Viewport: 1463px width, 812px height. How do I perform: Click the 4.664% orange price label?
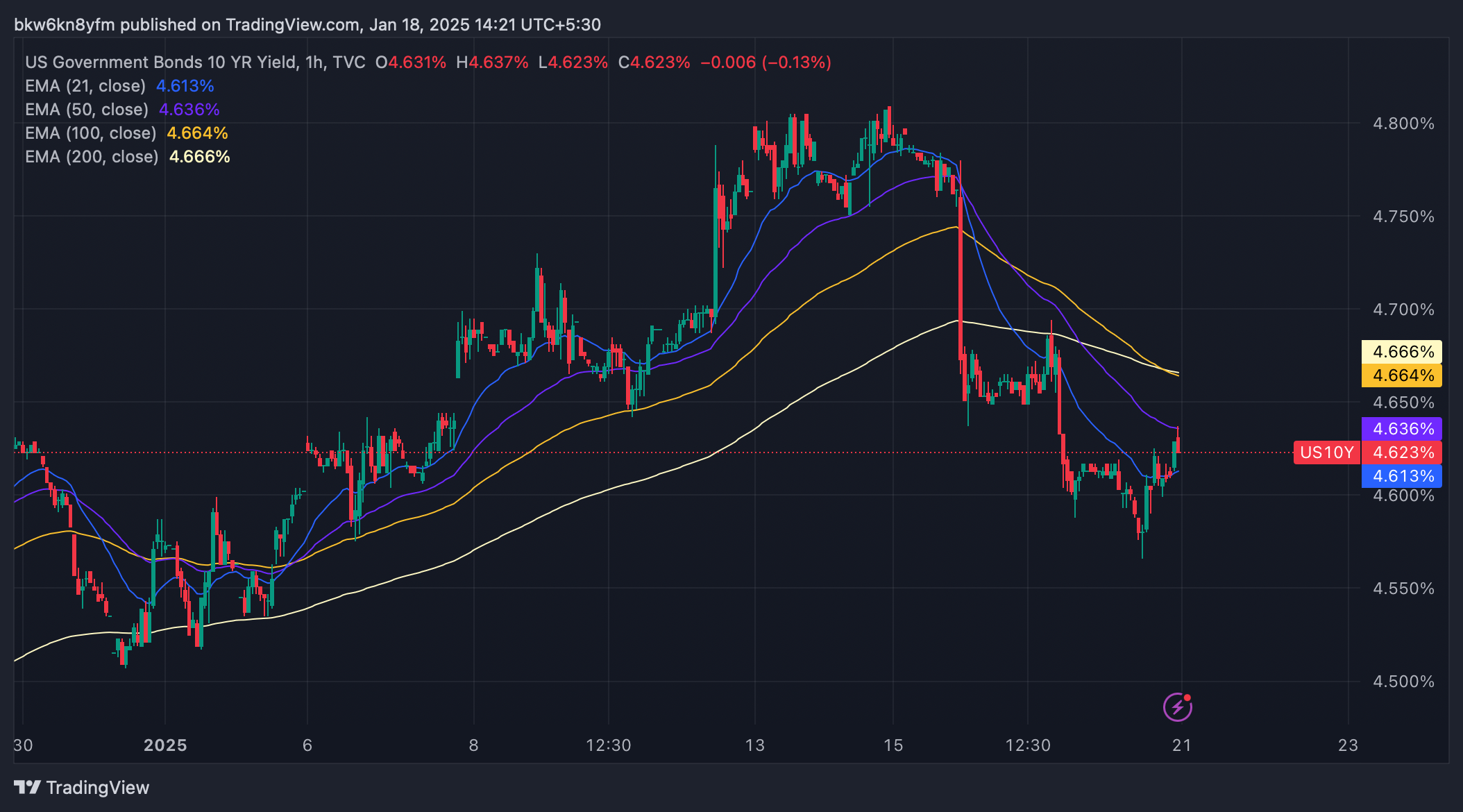[1403, 375]
